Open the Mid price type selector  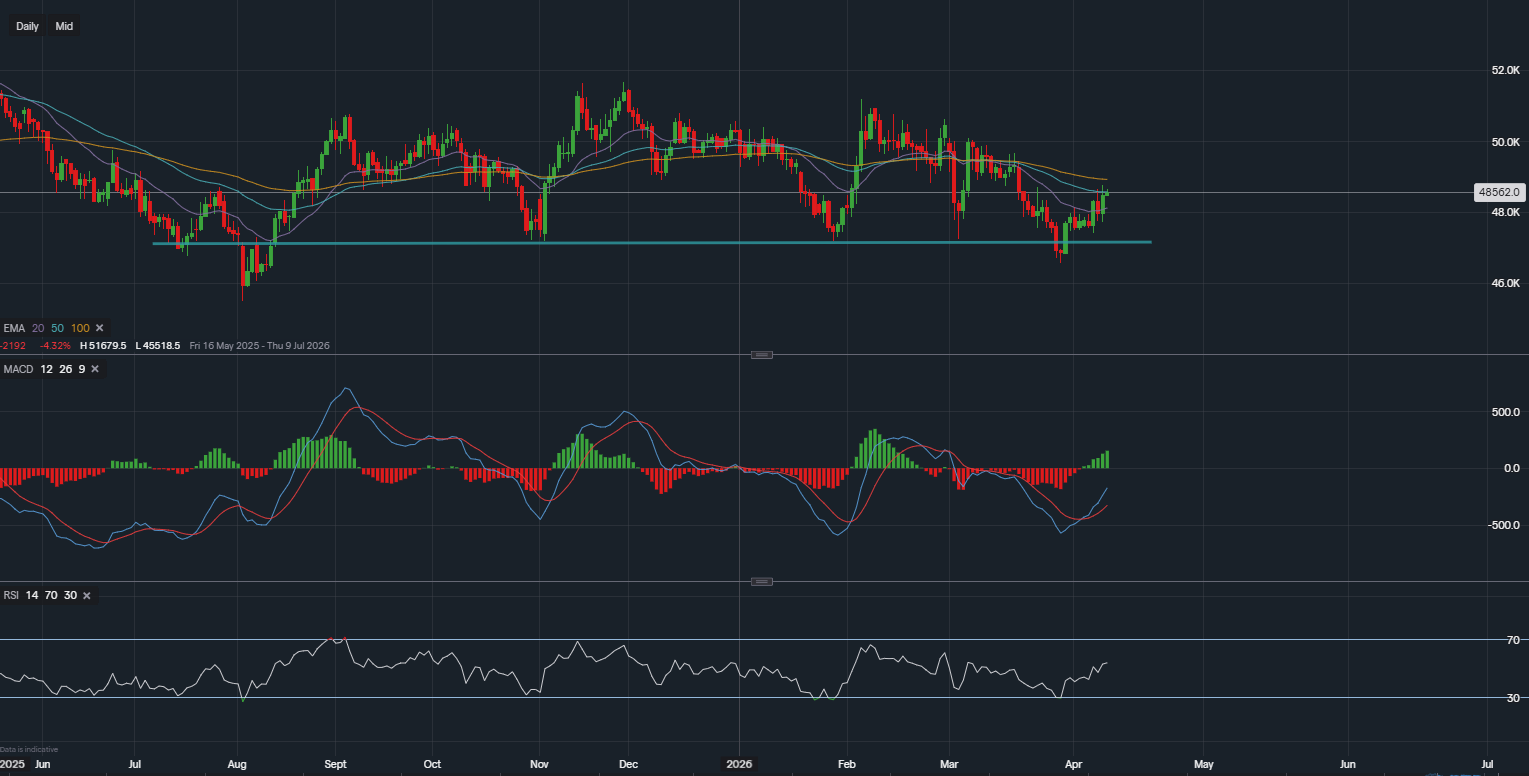pyautogui.click(x=64, y=26)
